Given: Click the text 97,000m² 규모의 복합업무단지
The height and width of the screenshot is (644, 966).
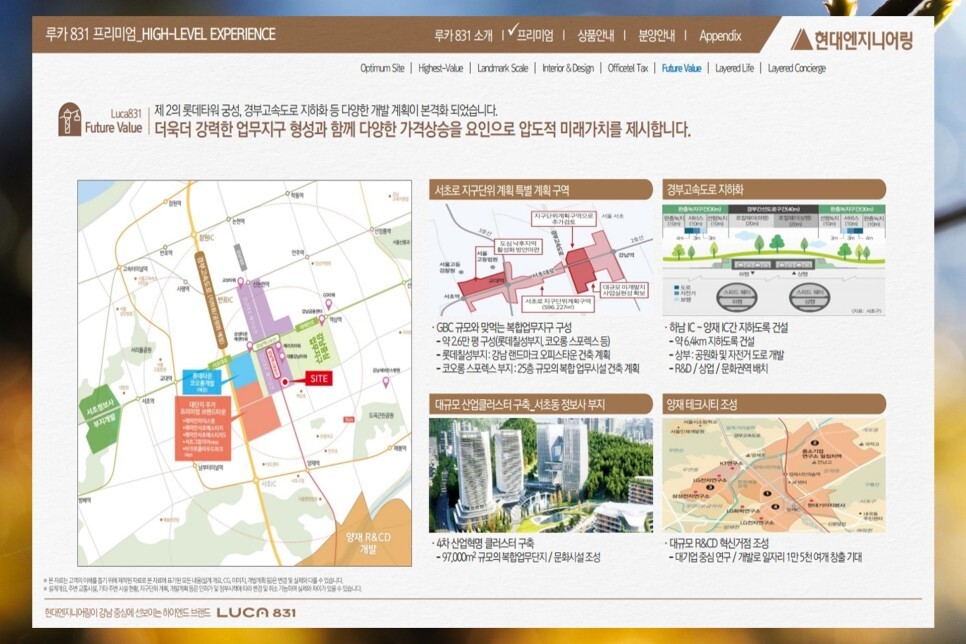Looking at the screenshot, I should pos(518,557).
